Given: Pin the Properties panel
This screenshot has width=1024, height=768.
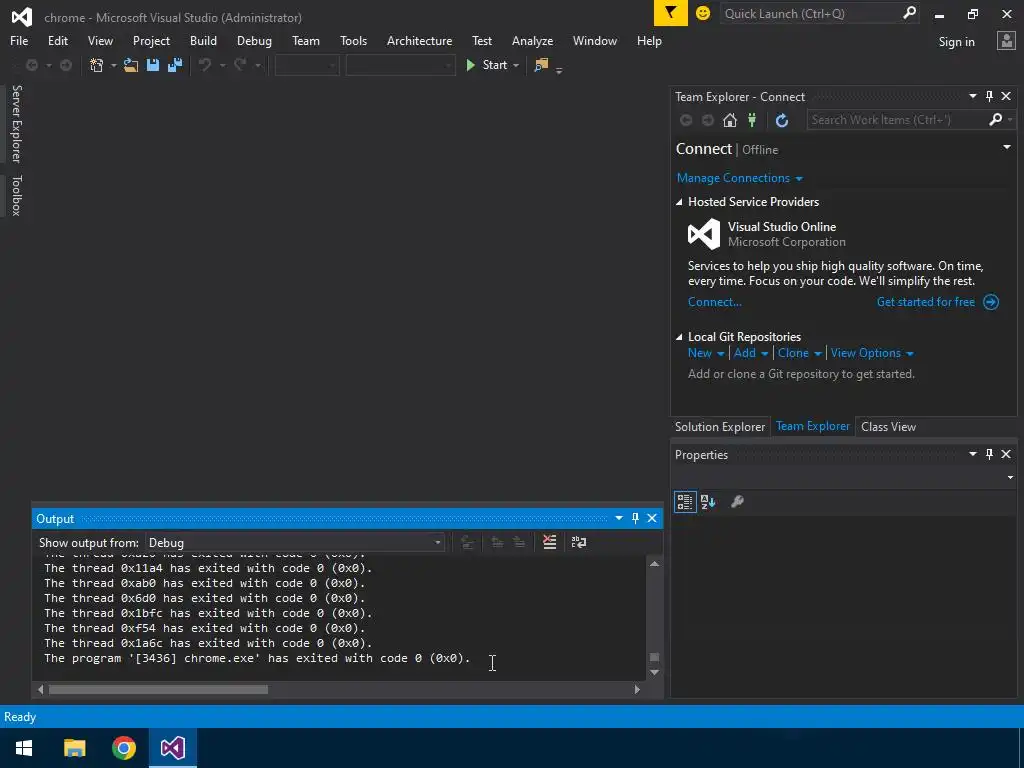Looking at the screenshot, I should pos(989,454).
